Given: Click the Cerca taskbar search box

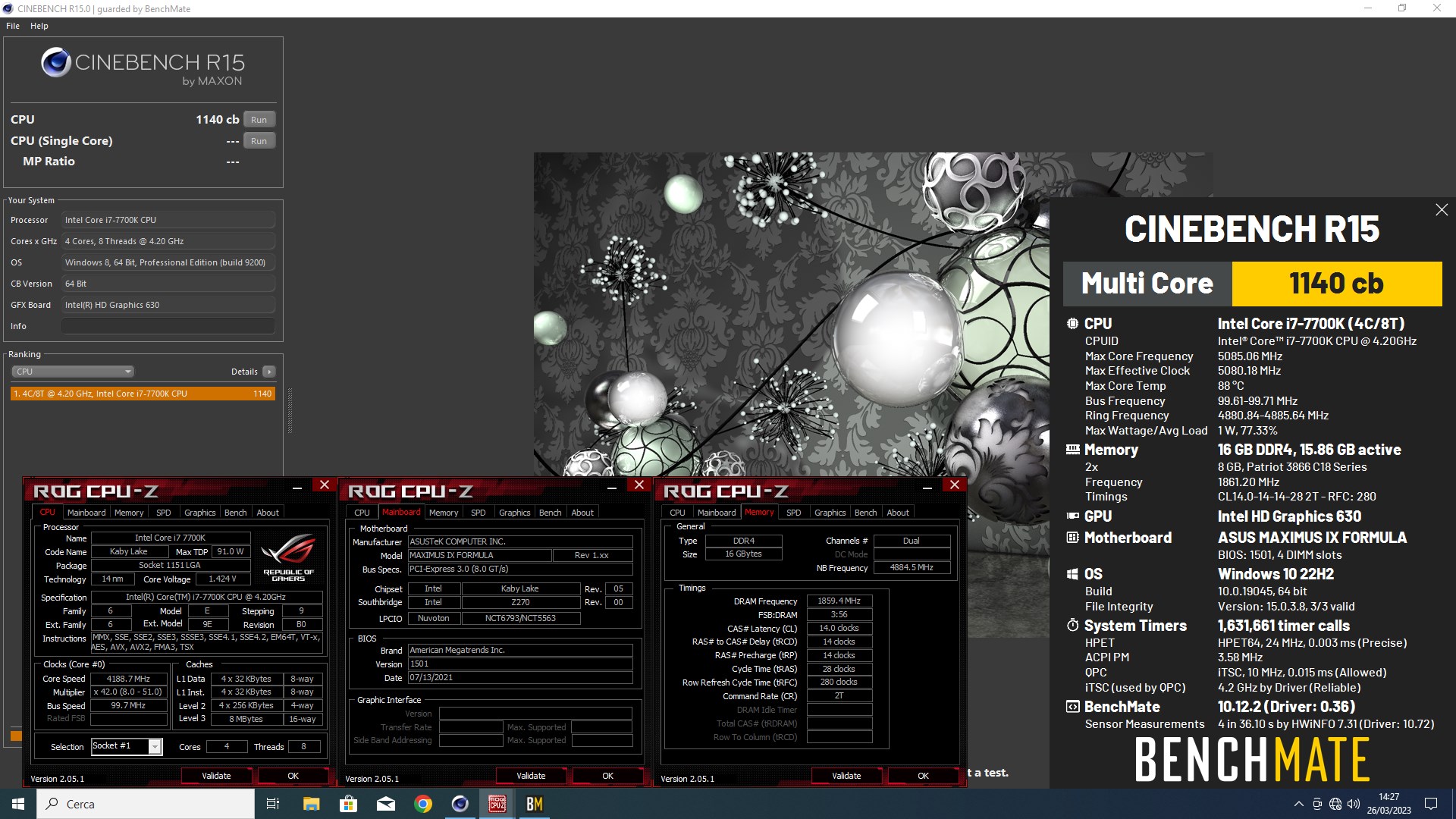Looking at the screenshot, I should pos(146,804).
